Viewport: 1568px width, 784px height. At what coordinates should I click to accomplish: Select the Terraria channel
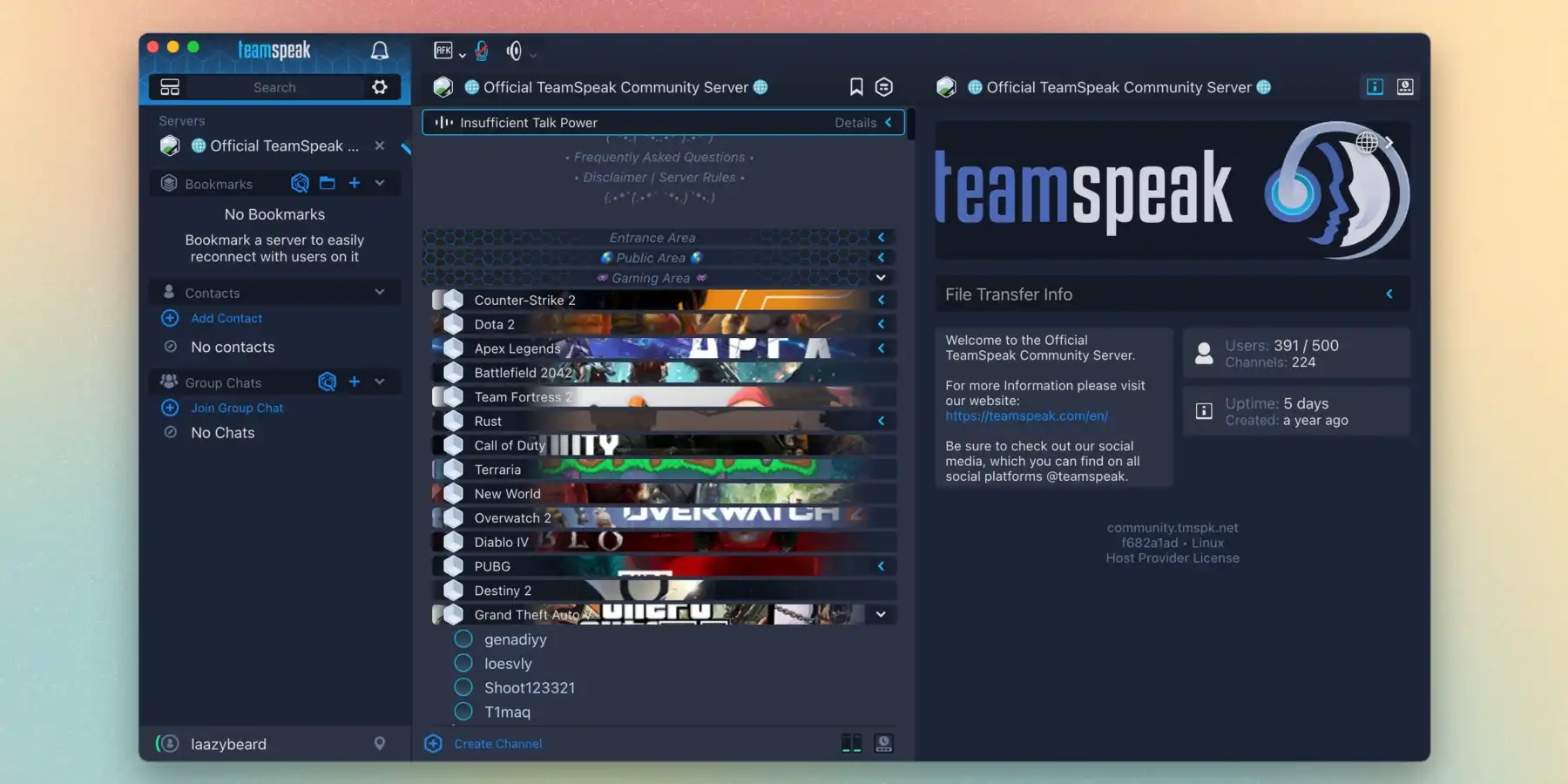tap(664, 470)
